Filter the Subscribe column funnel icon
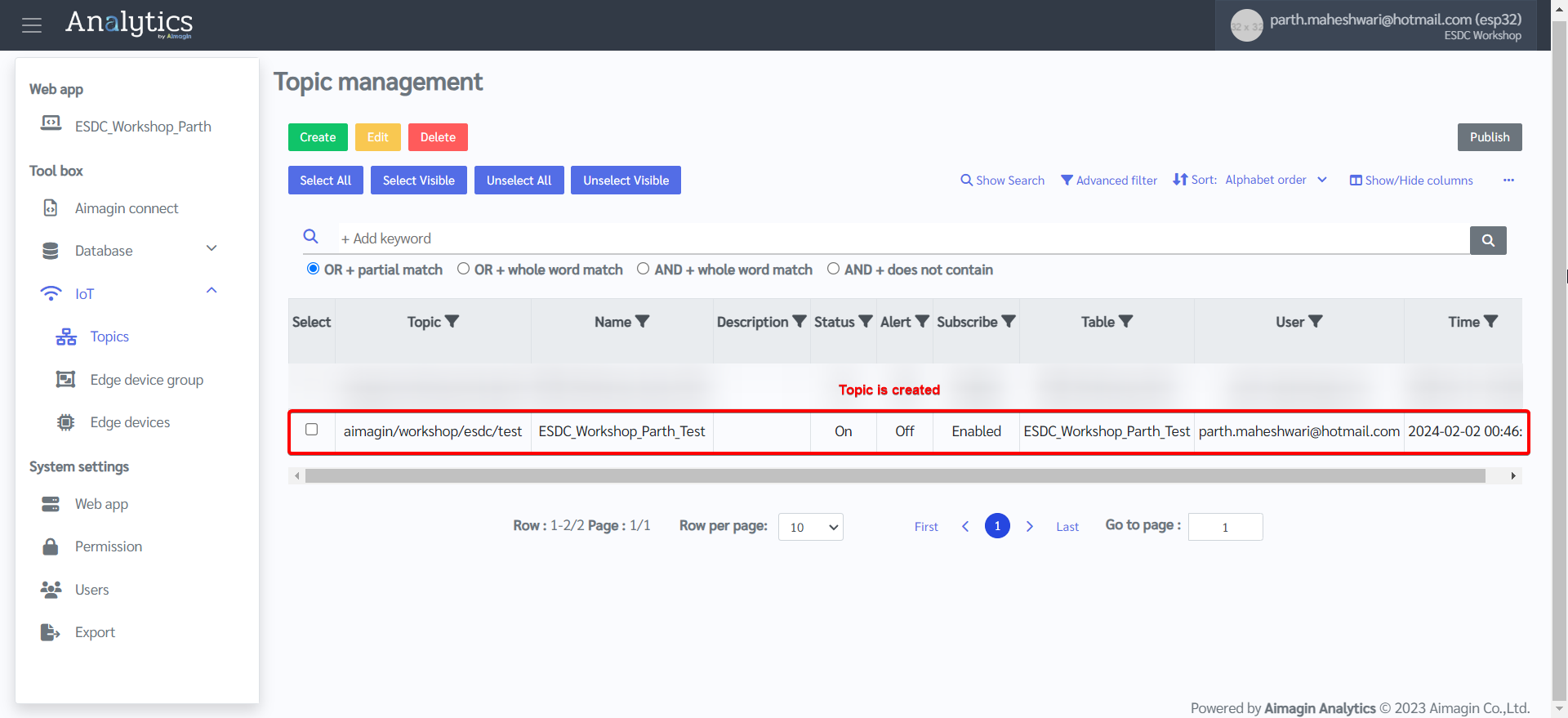Image resolution: width=1568 pixels, height=718 pixels. click(x=1009, y=322)
